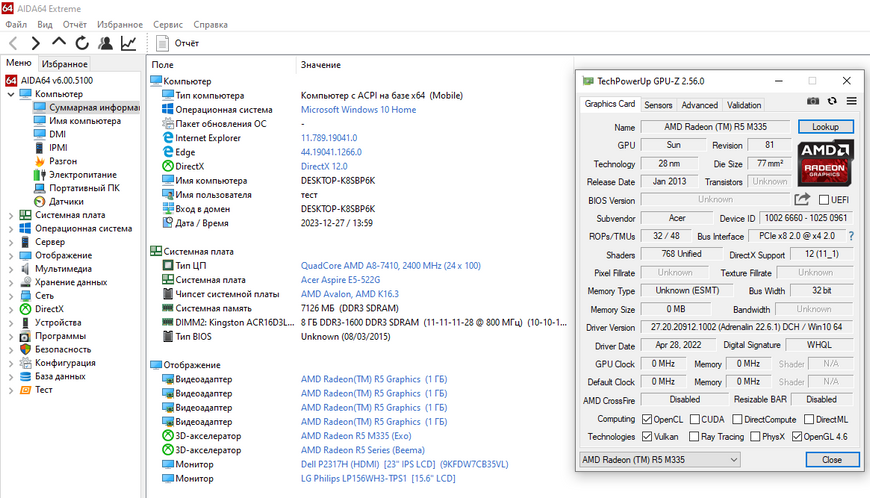Screen dimensions: 870x498
Task: Switch to the Sensors tab in GPU-Z
Action: [658, 105]
